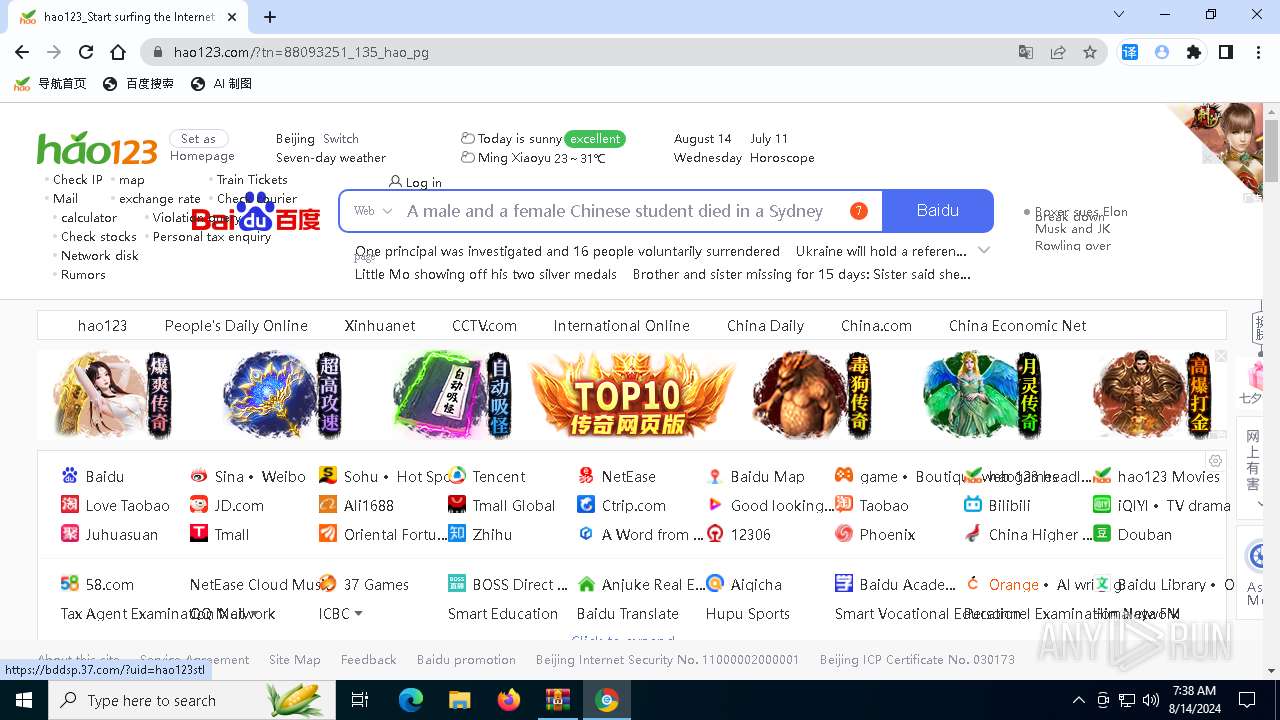Viewport: 1280px width, 720px height.
Task: Open the volume icon in system tray
Action: click(x=1151, y=700)
